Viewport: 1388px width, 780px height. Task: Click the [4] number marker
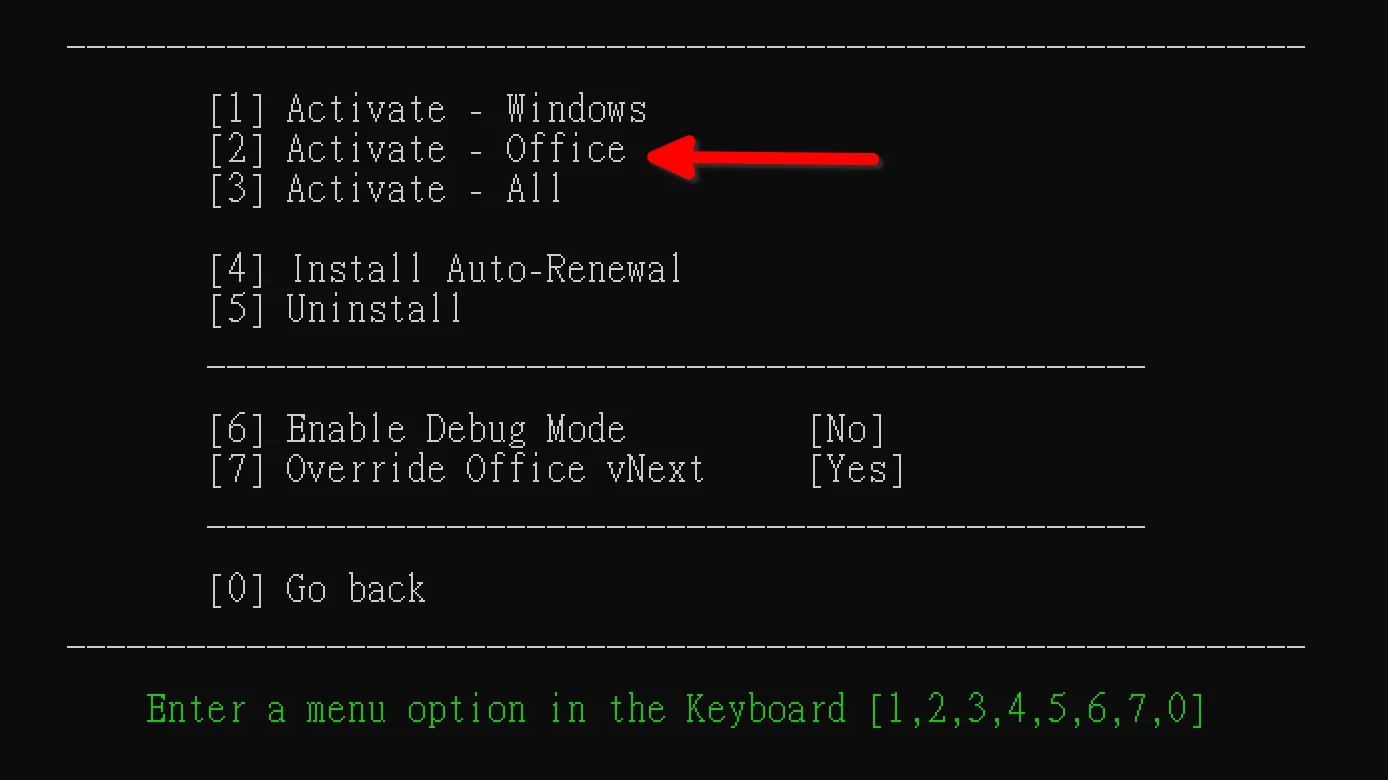point(237,269)
